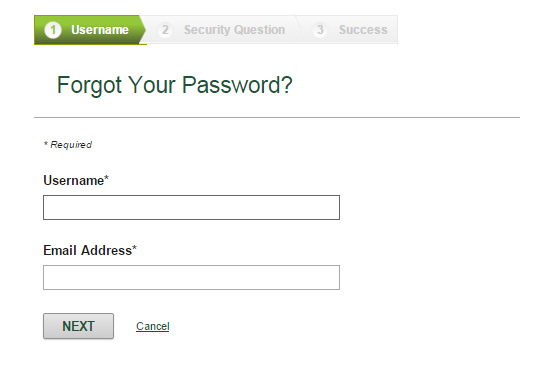Image resolution: width=539 pixels, height=384 pixels.
Task: Click the chevron divider before Success step
Action: click(x=298, y=30)
